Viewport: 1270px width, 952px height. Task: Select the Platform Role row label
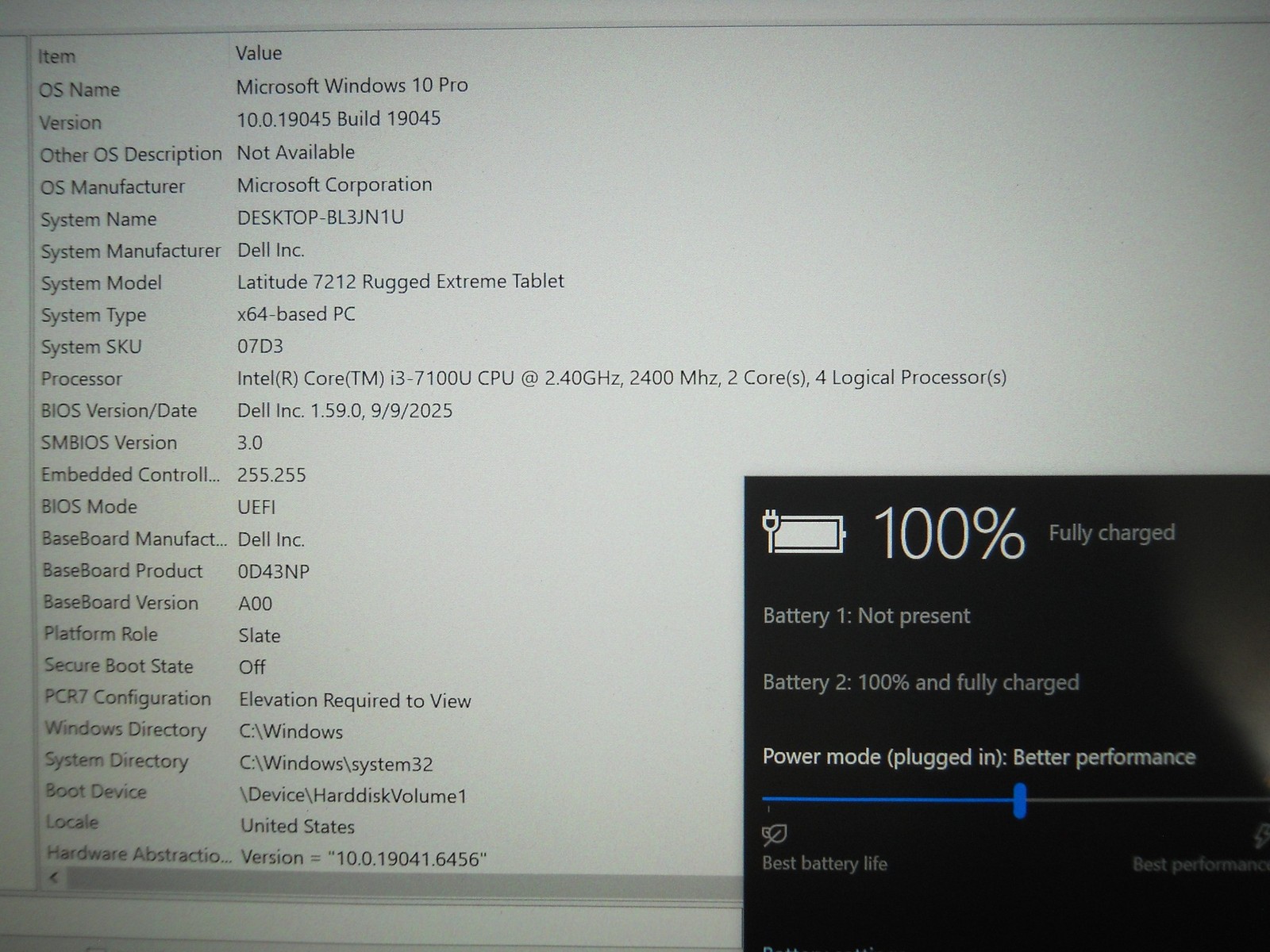pos(101,635)
